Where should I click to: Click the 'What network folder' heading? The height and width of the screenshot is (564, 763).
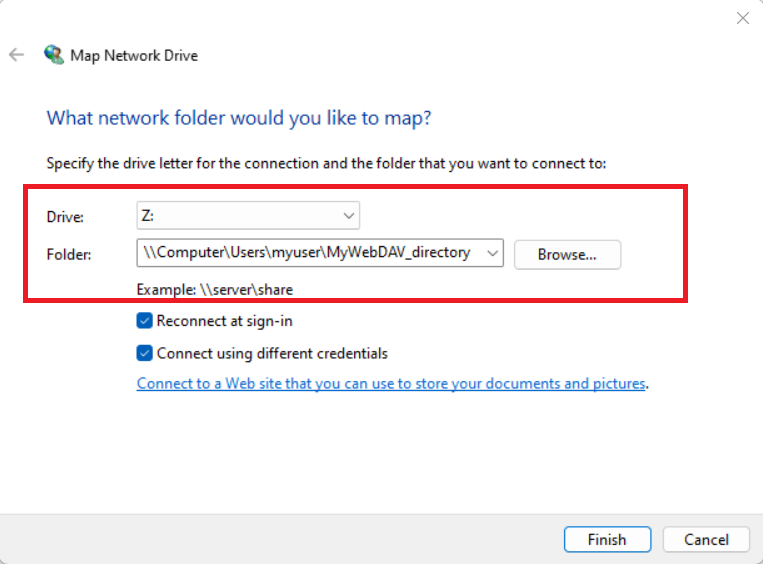tap(239, 118)
